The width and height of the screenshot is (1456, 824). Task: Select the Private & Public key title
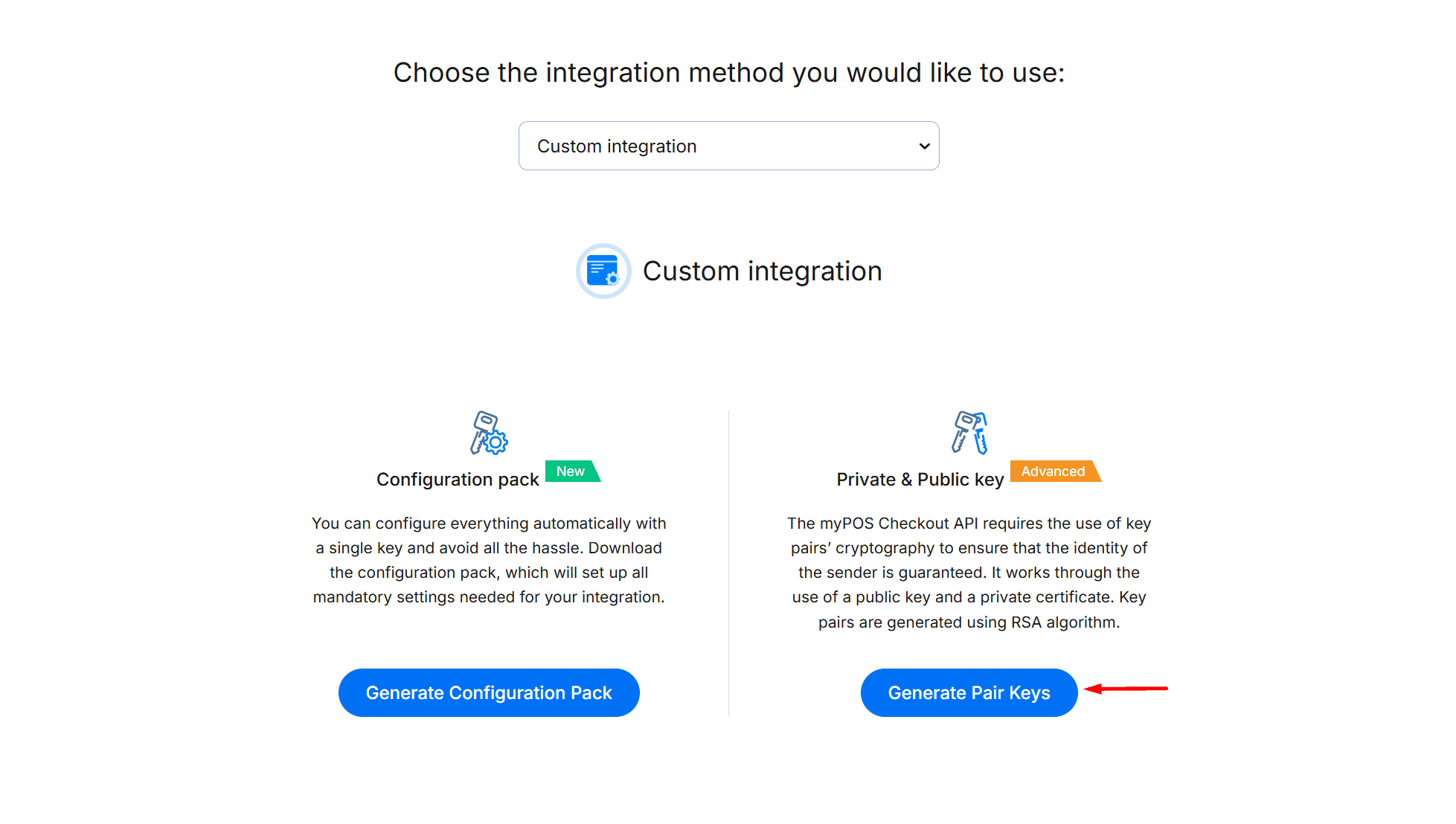click(x=920, y=479)
